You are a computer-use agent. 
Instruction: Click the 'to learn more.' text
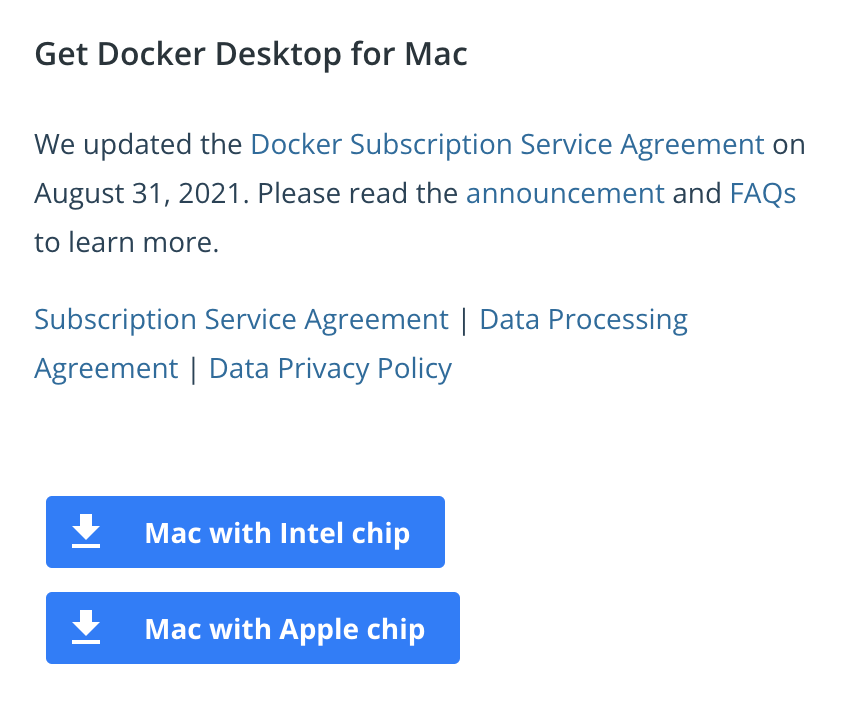click(x=127, y=242)
